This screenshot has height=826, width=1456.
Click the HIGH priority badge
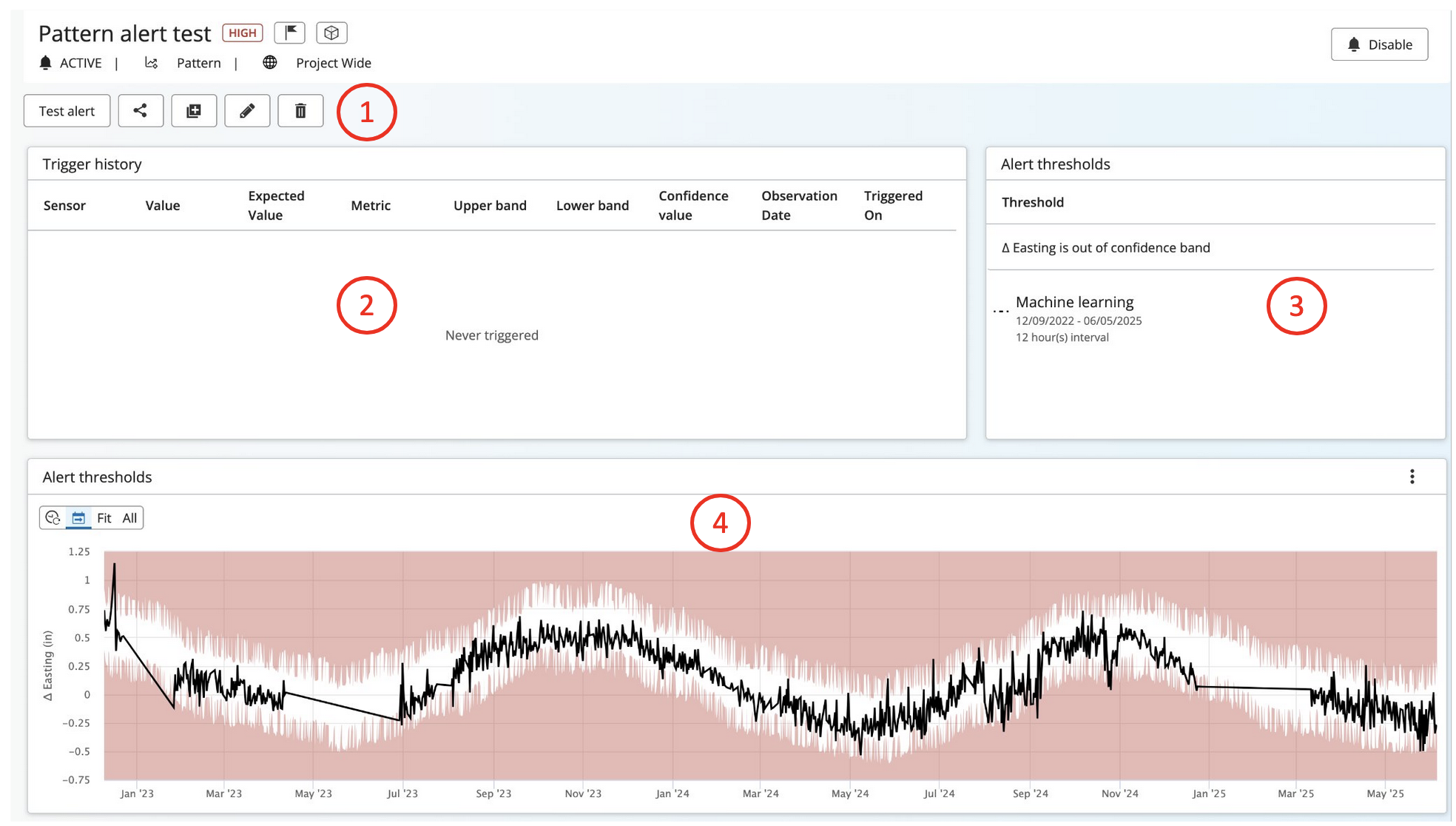click(x=242, y=33)
